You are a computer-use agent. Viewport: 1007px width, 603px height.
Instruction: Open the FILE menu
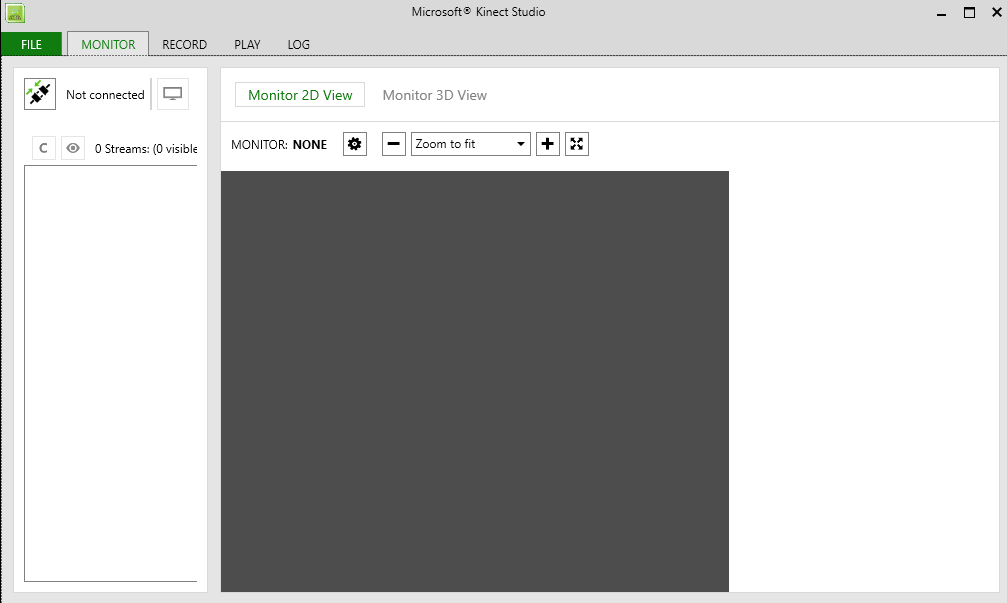[30, 44]
